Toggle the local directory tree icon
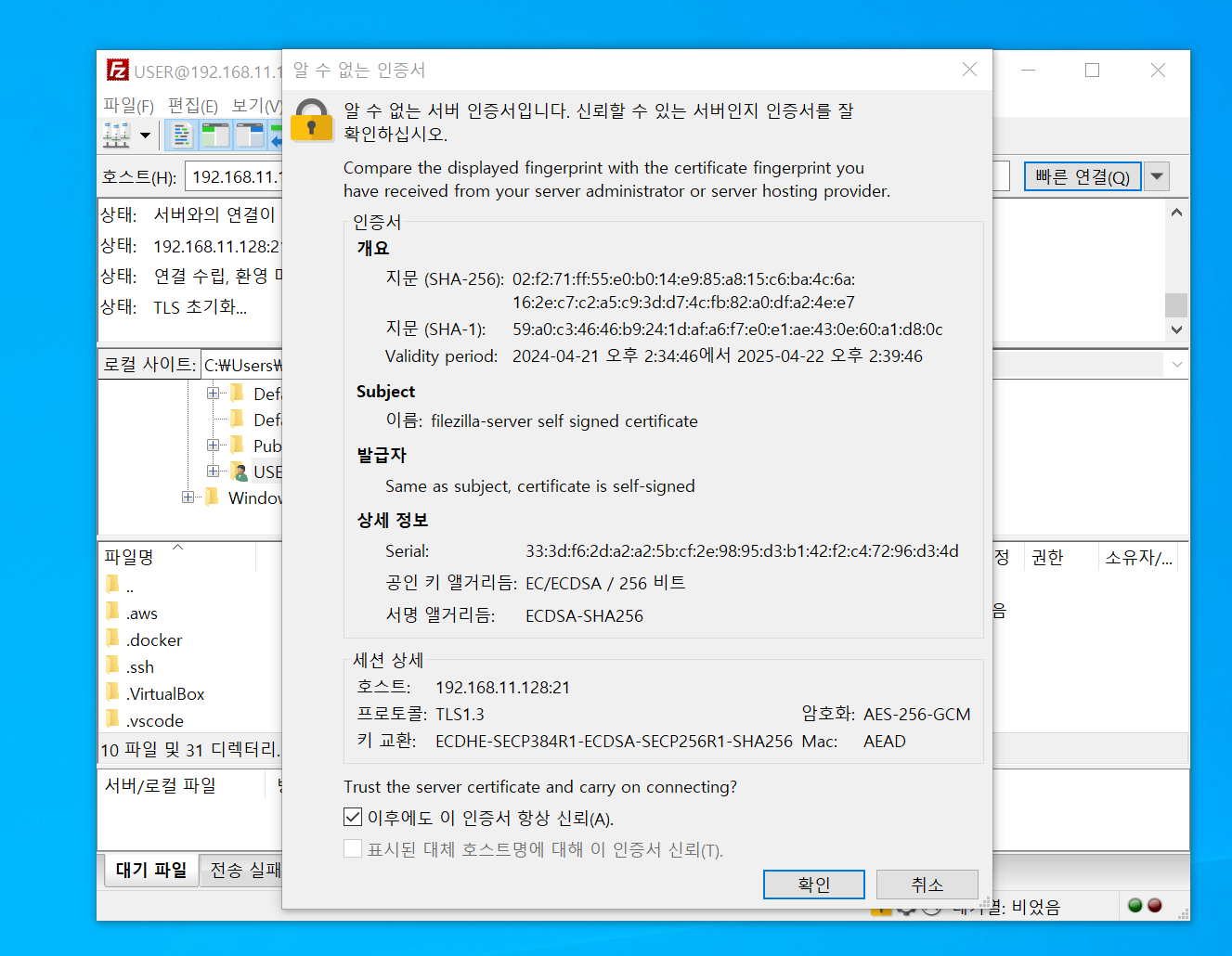The image size is (1232, 956). 215,136
